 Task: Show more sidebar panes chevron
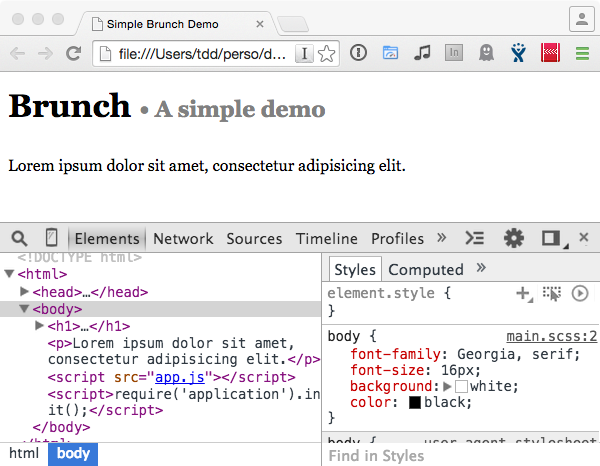(481, 267)
